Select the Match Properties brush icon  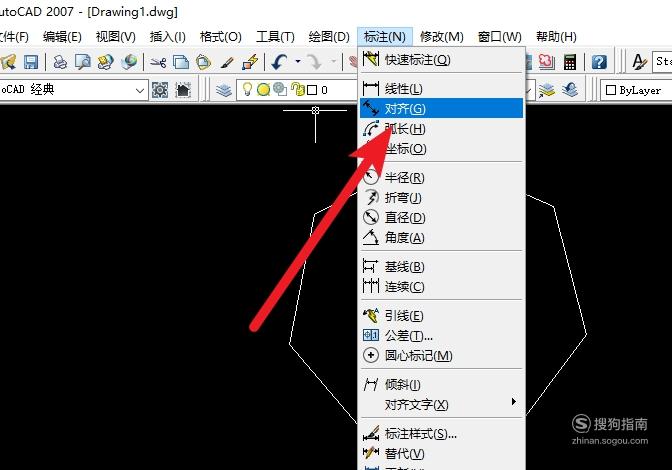(x=227, y=63)
